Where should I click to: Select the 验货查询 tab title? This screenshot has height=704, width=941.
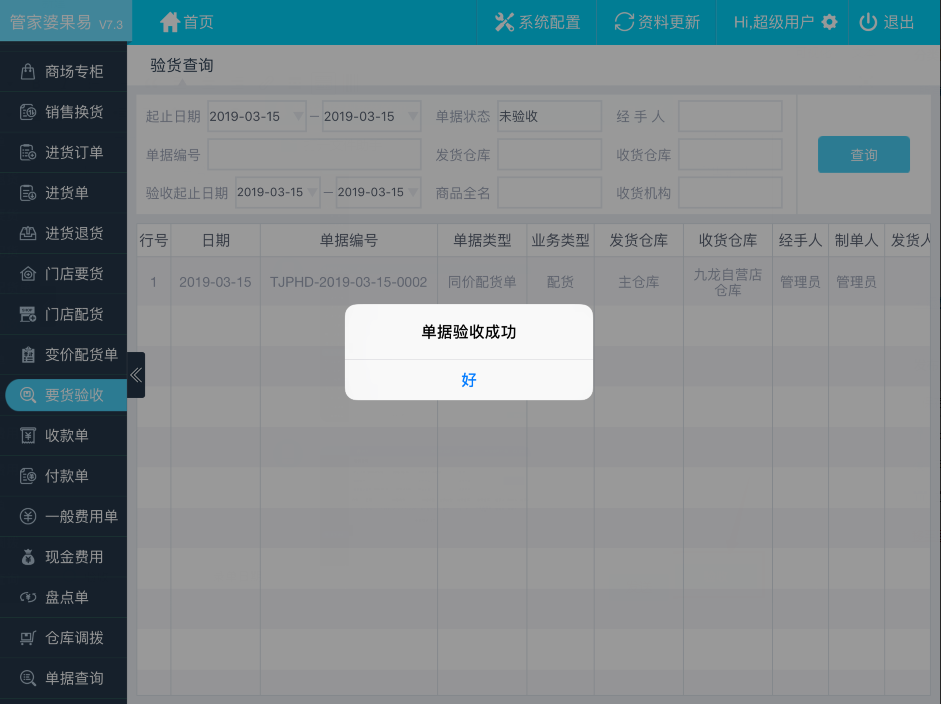182,65
